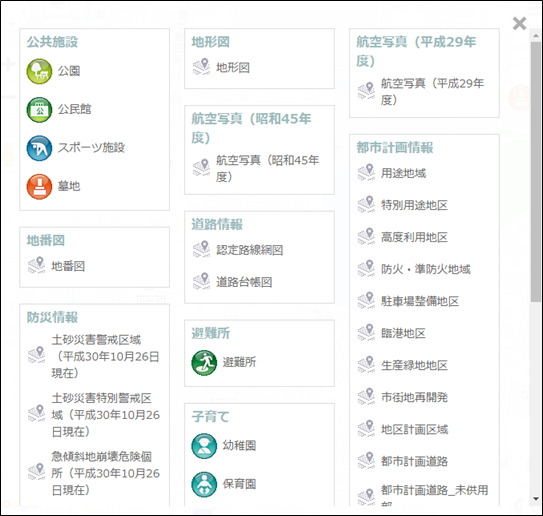Image resolution: width=543 pixels, height=516 pixels.
Task: Open the 公園 layer link
Action: point(69,71)
